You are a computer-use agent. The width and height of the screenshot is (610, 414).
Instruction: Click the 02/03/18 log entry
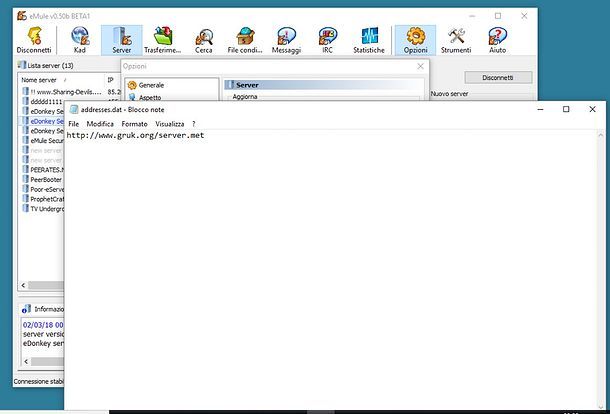pyautogui.click(x=43, y=325)
